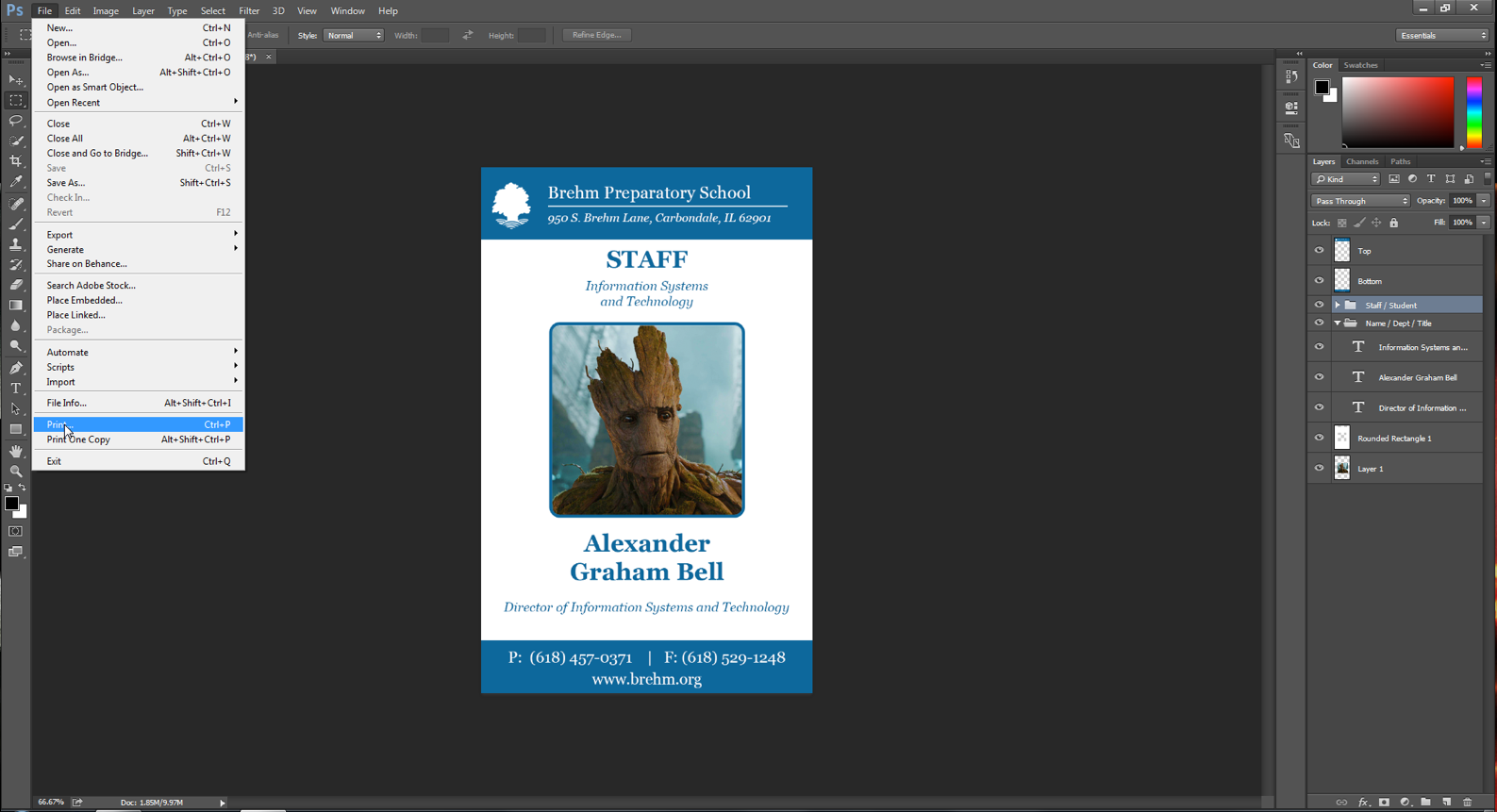The image size is (1497, 812).
Task: Hide the Alexander Graham Bell text layer
Action: [x=1319, y=377]
